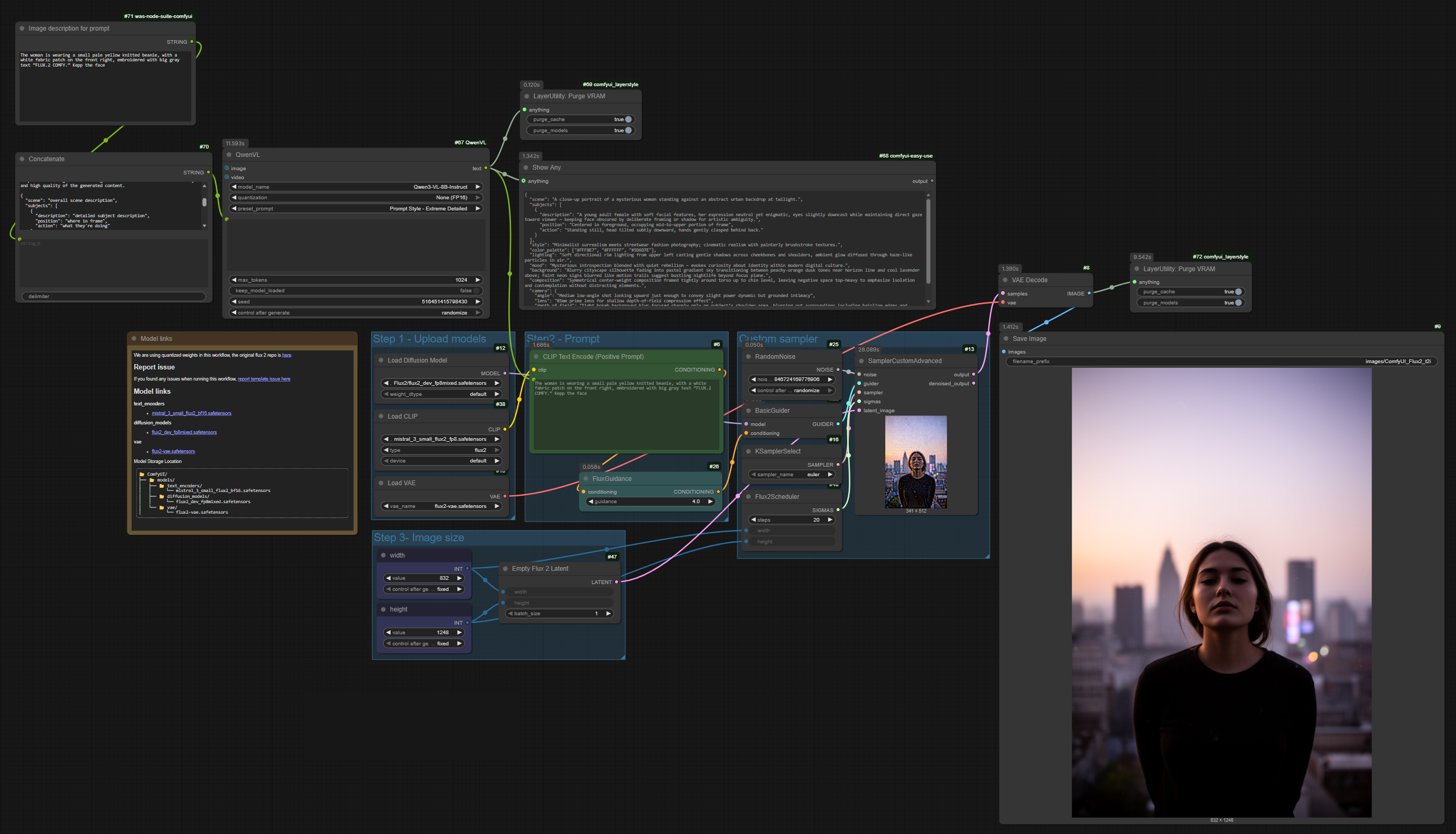The image size is (1456, 834).
Task: Click the collapse dot on VAE Decode node
Action: click(1005, 280)
